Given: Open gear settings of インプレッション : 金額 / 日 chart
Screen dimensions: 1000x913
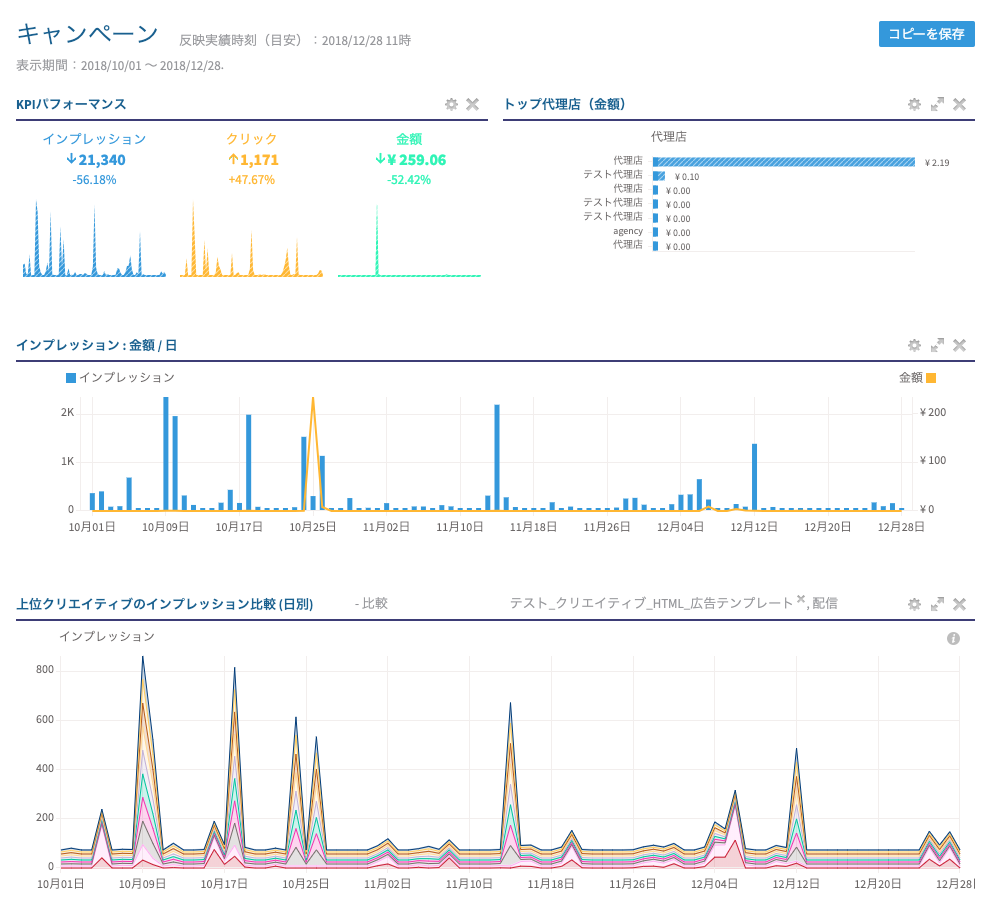Looking at the screenshot, I should point(914,345).
